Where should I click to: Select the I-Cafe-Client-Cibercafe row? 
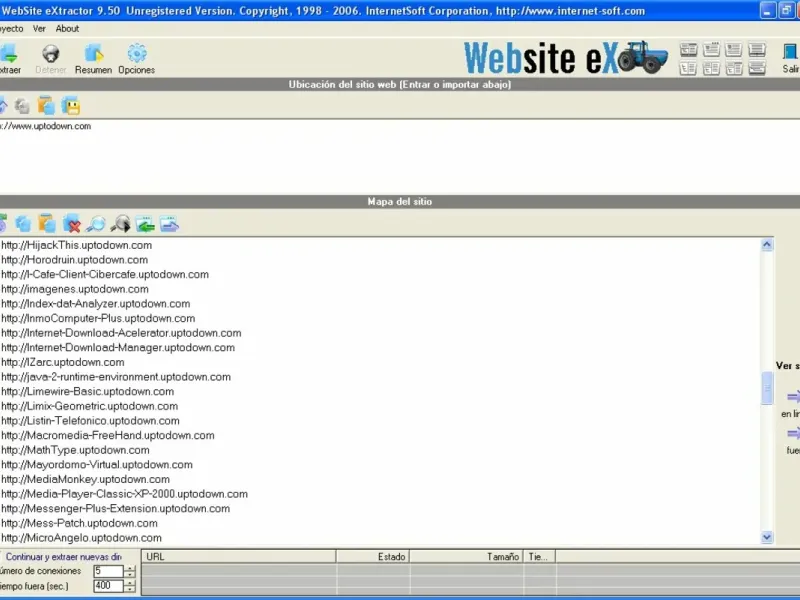point(105,274)
